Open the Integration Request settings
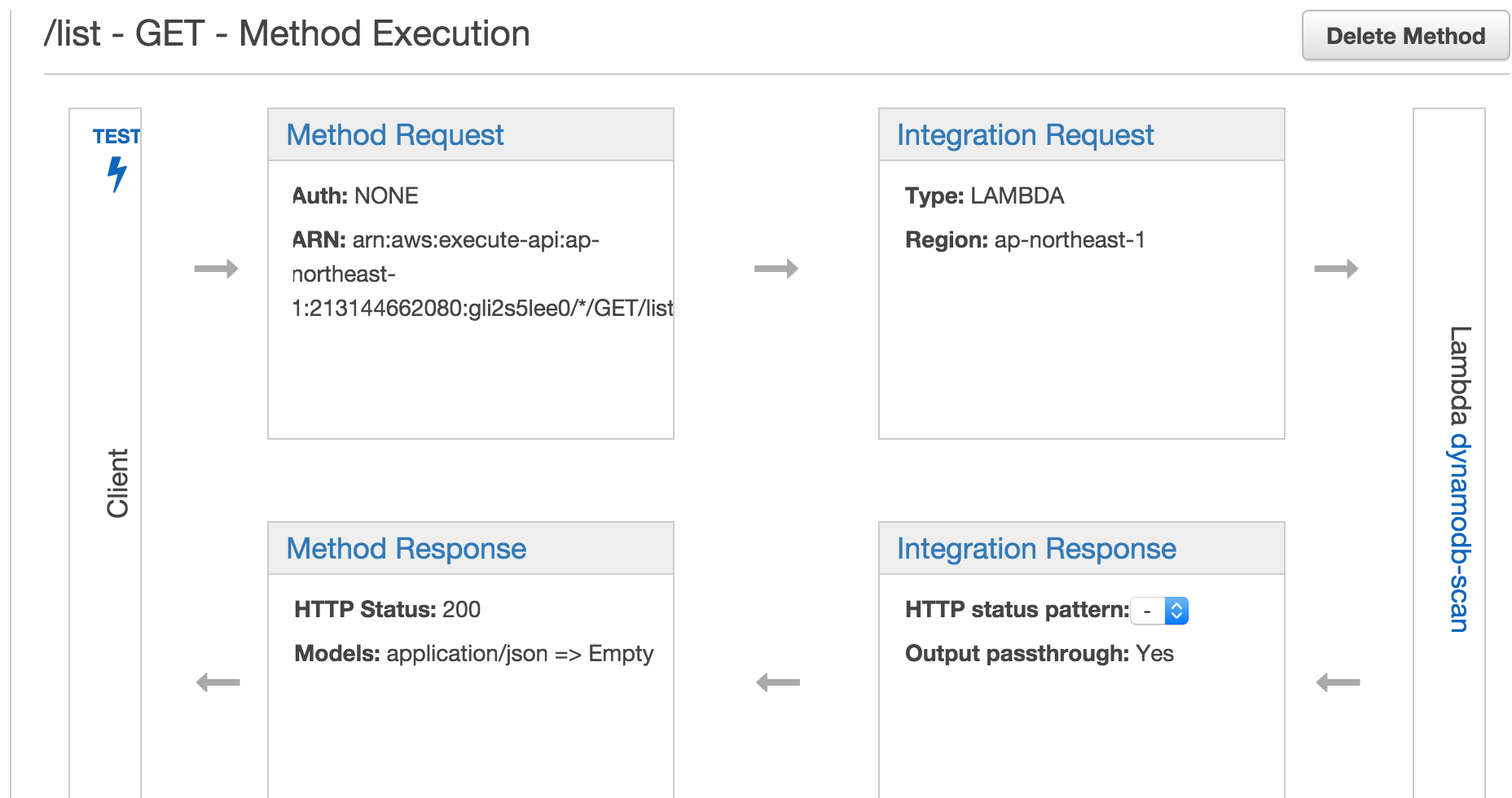The width and height of the screenshot is (1512, 798). [x=1025, y=134]
